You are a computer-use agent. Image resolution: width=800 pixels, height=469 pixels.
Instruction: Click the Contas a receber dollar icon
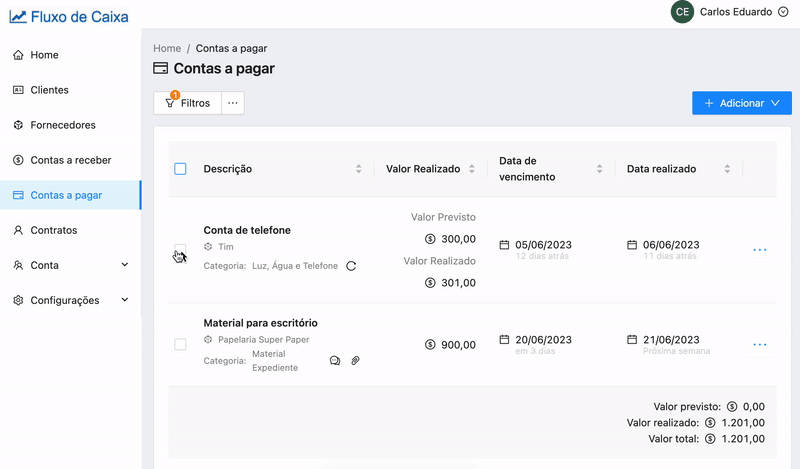tap(18, 160)
